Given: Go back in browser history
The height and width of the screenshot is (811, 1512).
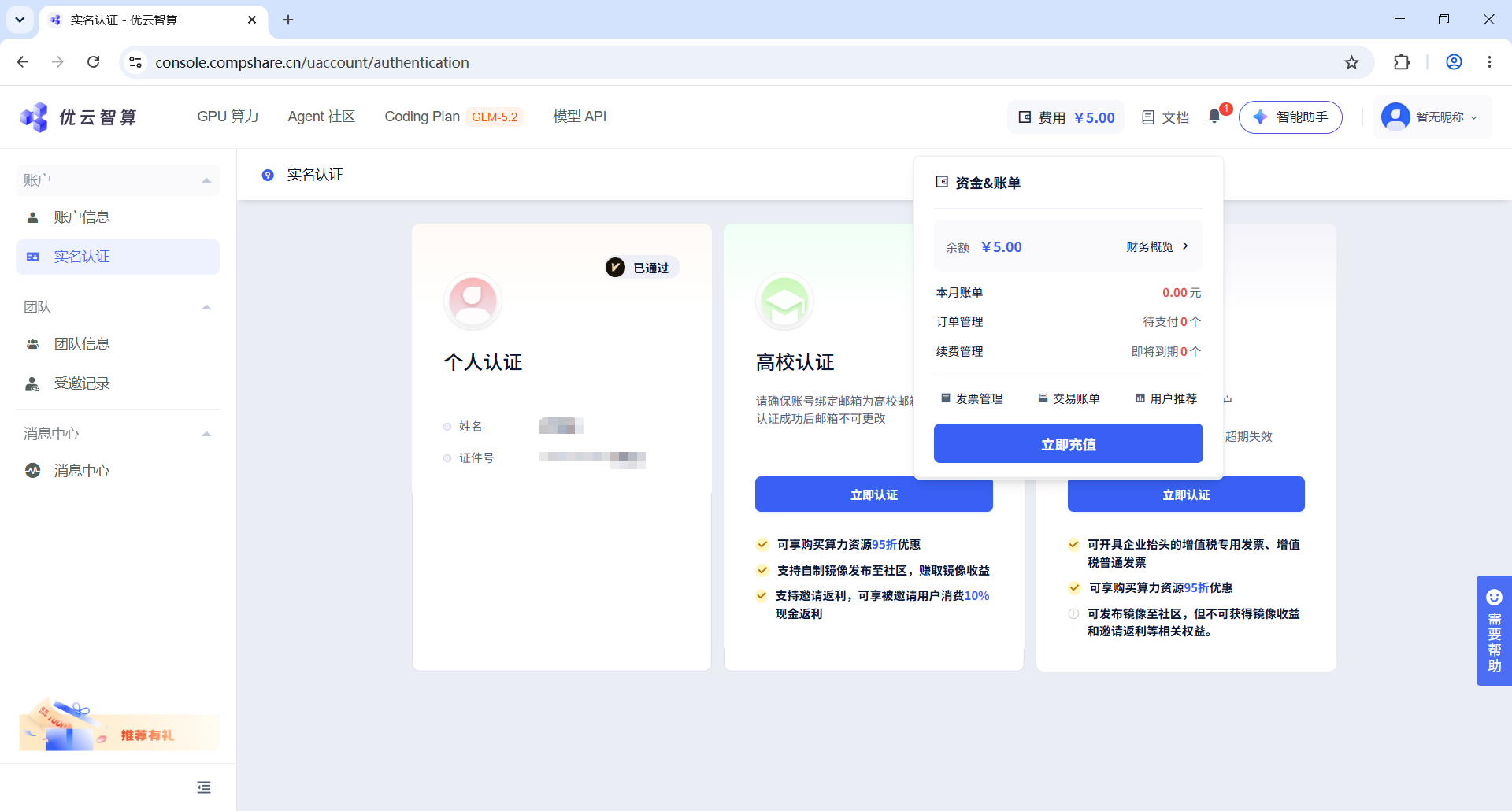Looking at the screenshot, I should click(x=23, y=62).
